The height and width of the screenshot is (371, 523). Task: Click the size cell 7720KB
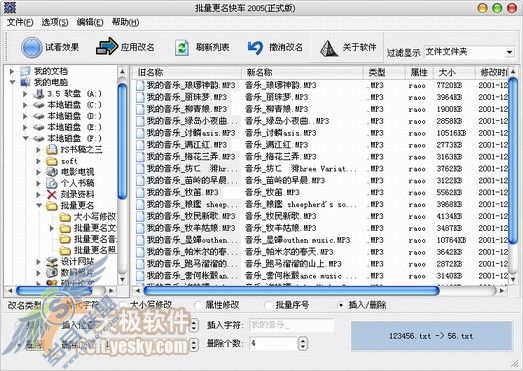[x=449, y=85]
